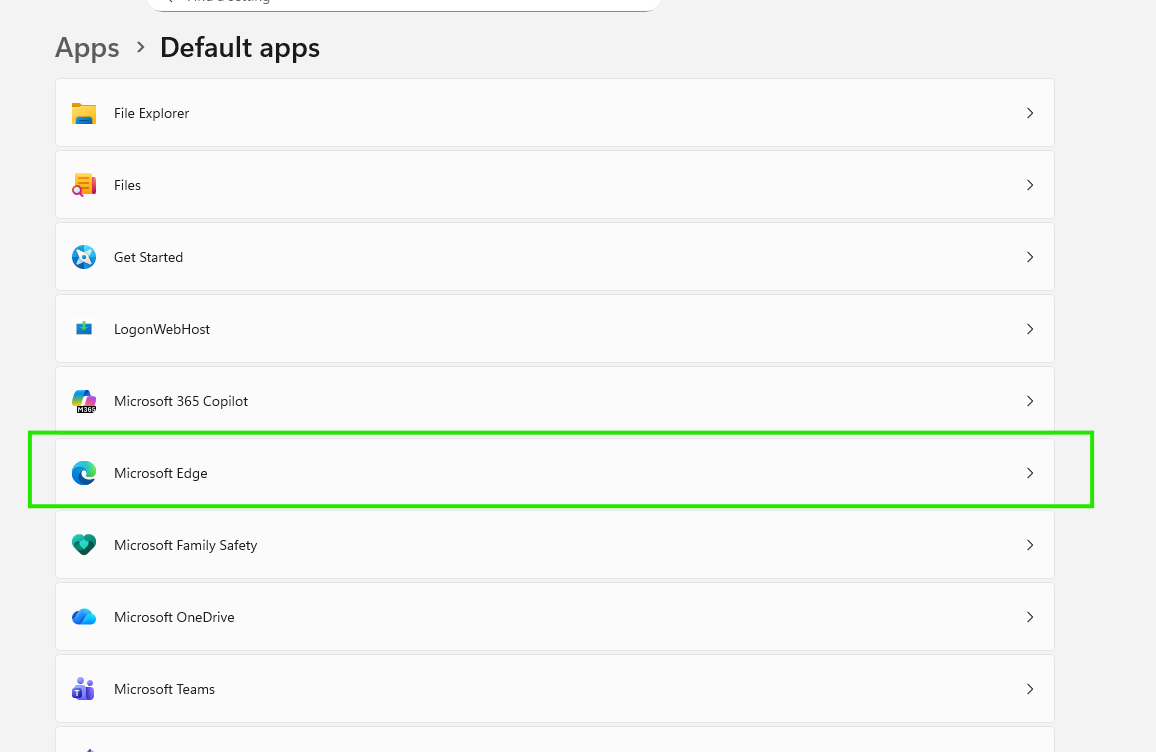Select the Microsoft 365 Copilot label
Screen dimensions: 1156x752
pyautogui.click(x=181, y=401)
